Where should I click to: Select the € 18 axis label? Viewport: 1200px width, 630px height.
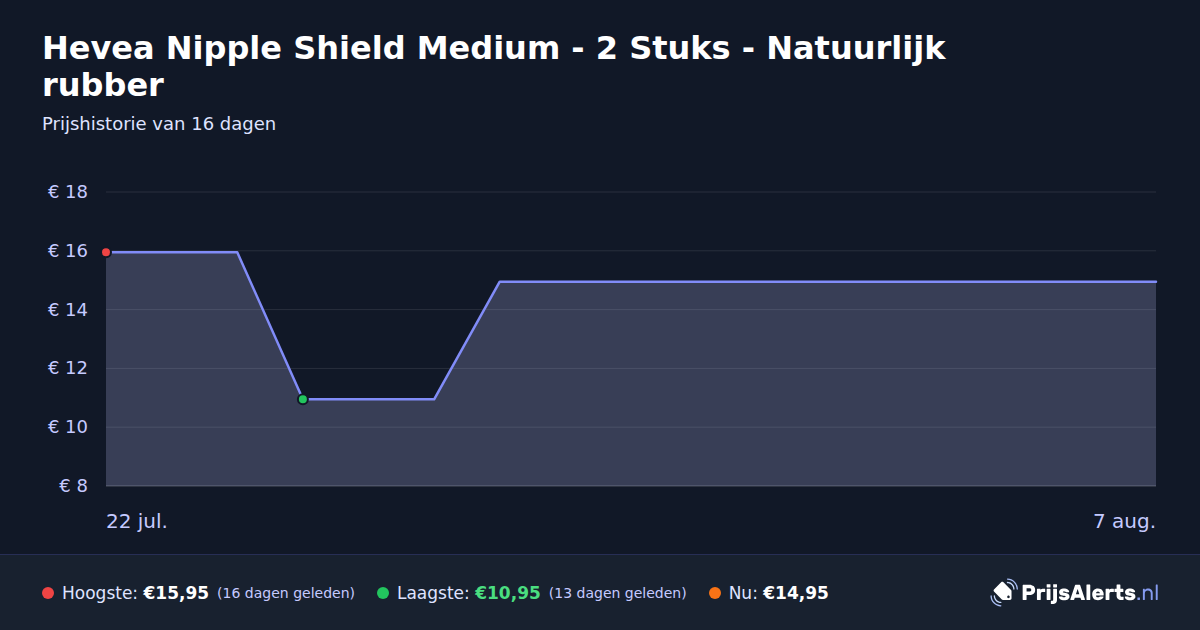(68, 192)
